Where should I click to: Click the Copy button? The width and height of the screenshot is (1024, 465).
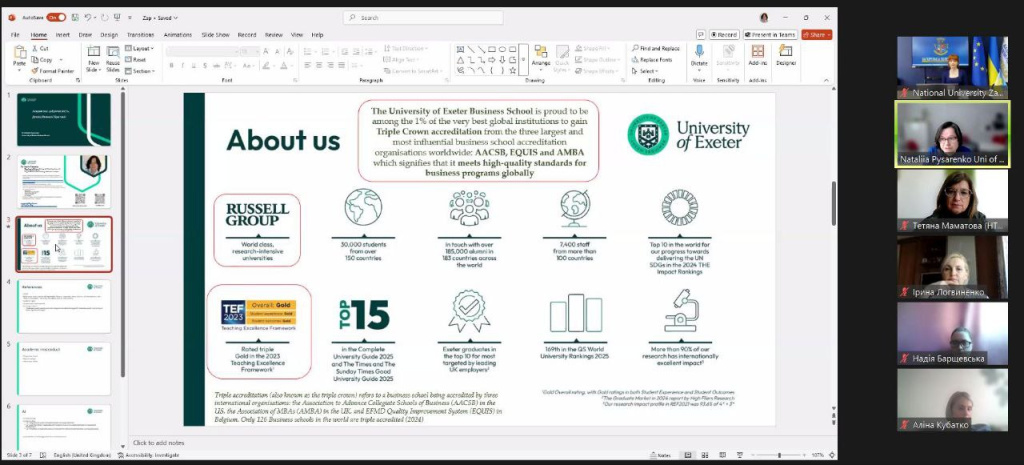point(42,59)
